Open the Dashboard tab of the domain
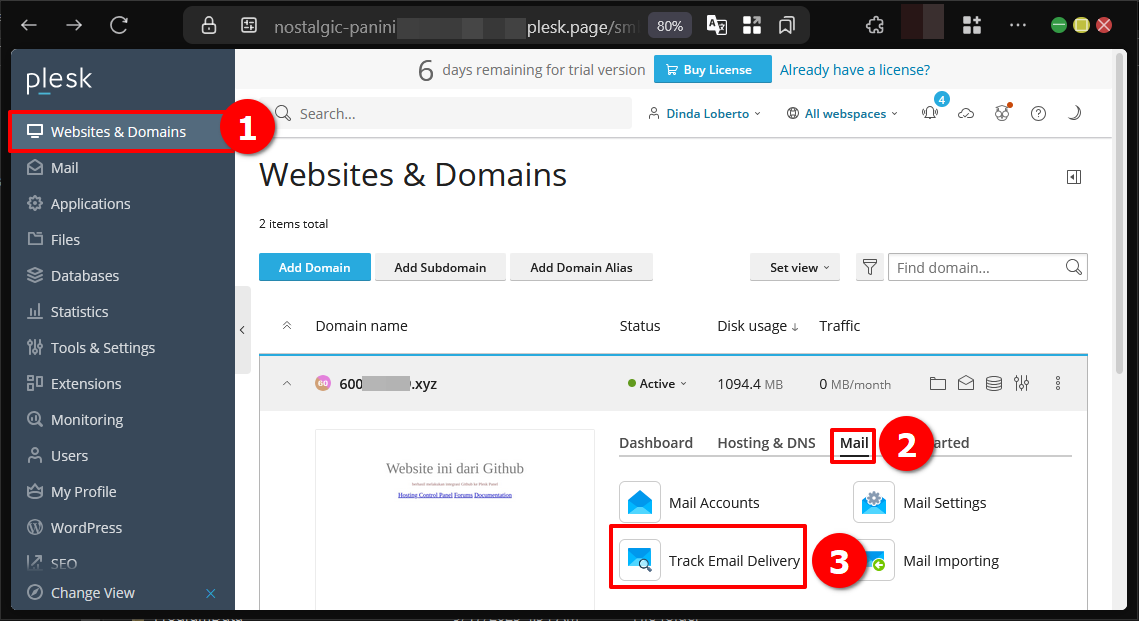The image size is (1139, 621). coord(656,443)
